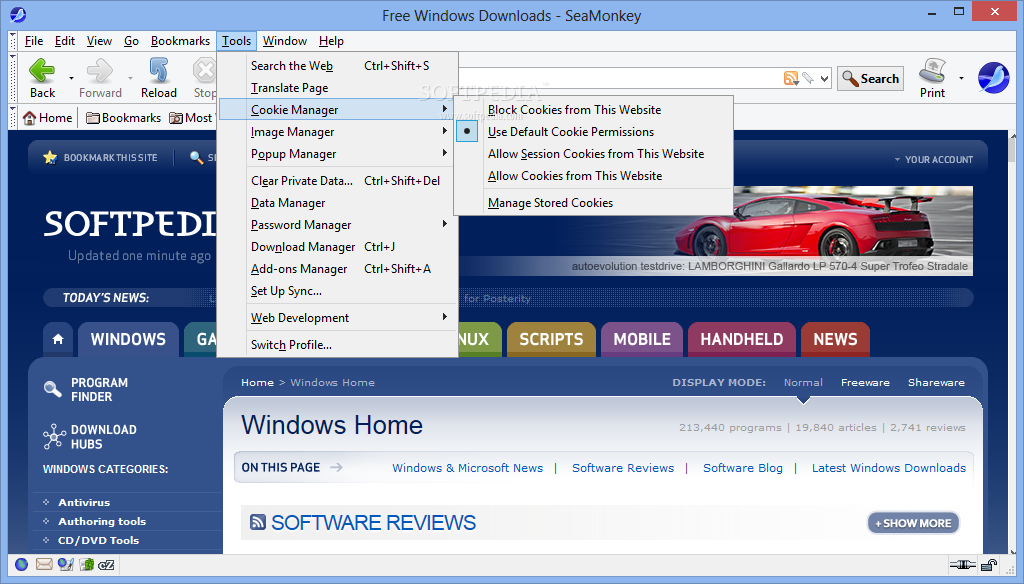Click the SeaMonkey throbber logo on toolbar
This screenshot has height=584, width=1024.
993,78
